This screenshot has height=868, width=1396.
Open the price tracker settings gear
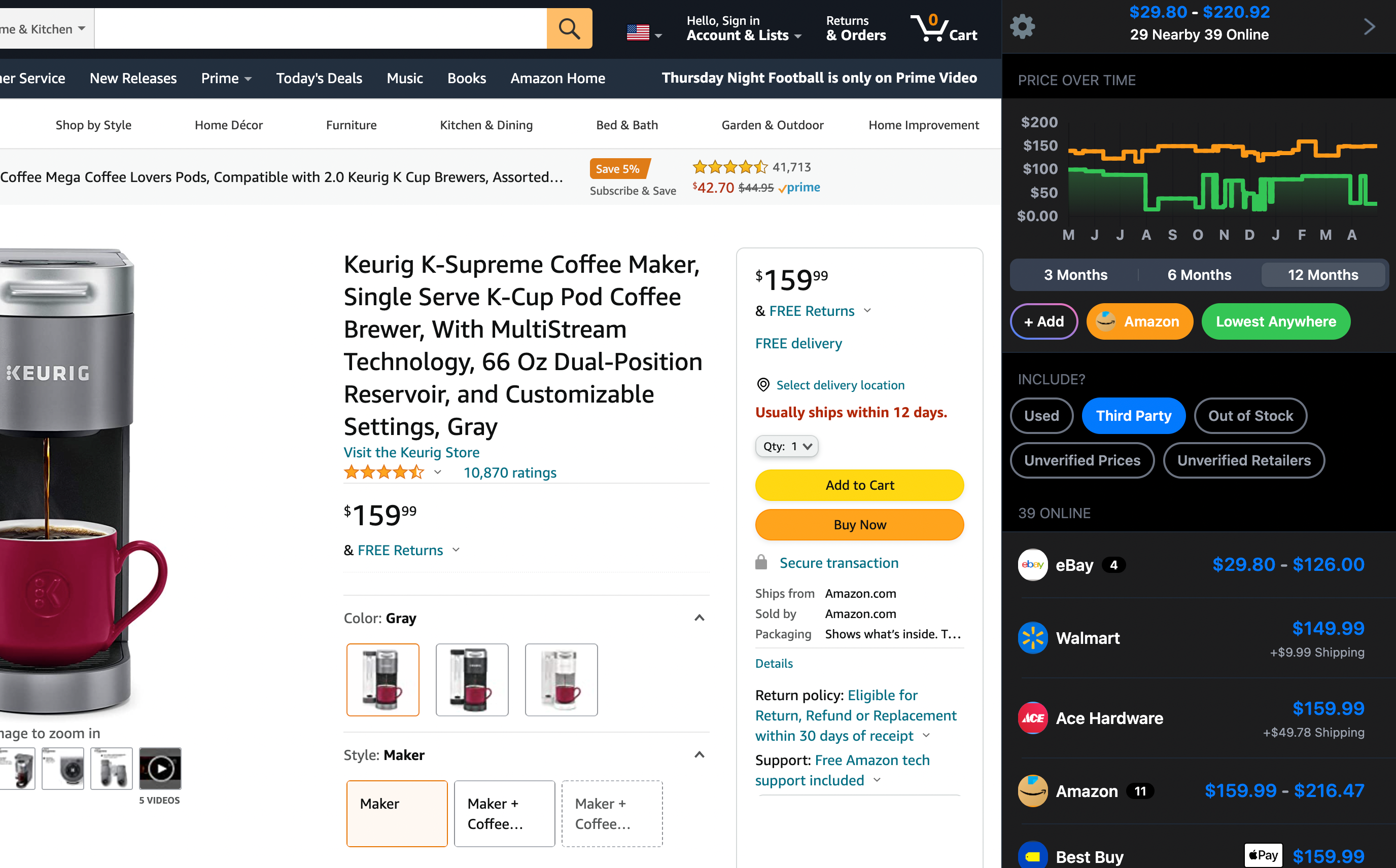[1023, 26]
